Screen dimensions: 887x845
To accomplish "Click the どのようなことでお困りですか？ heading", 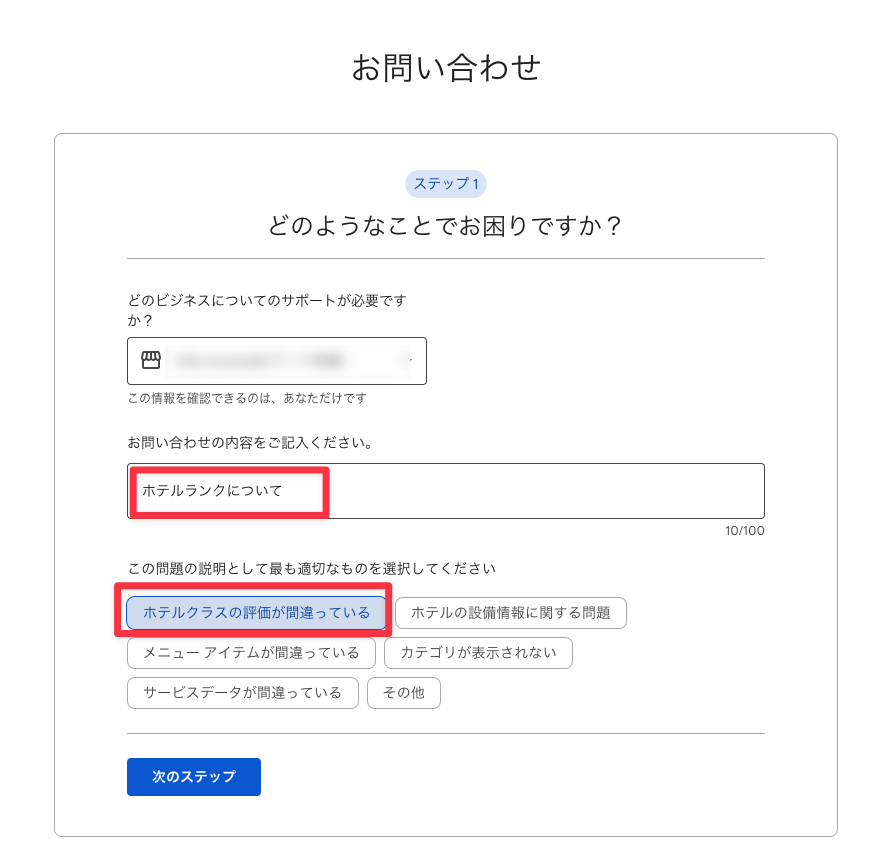I will [x=446, y=226].
